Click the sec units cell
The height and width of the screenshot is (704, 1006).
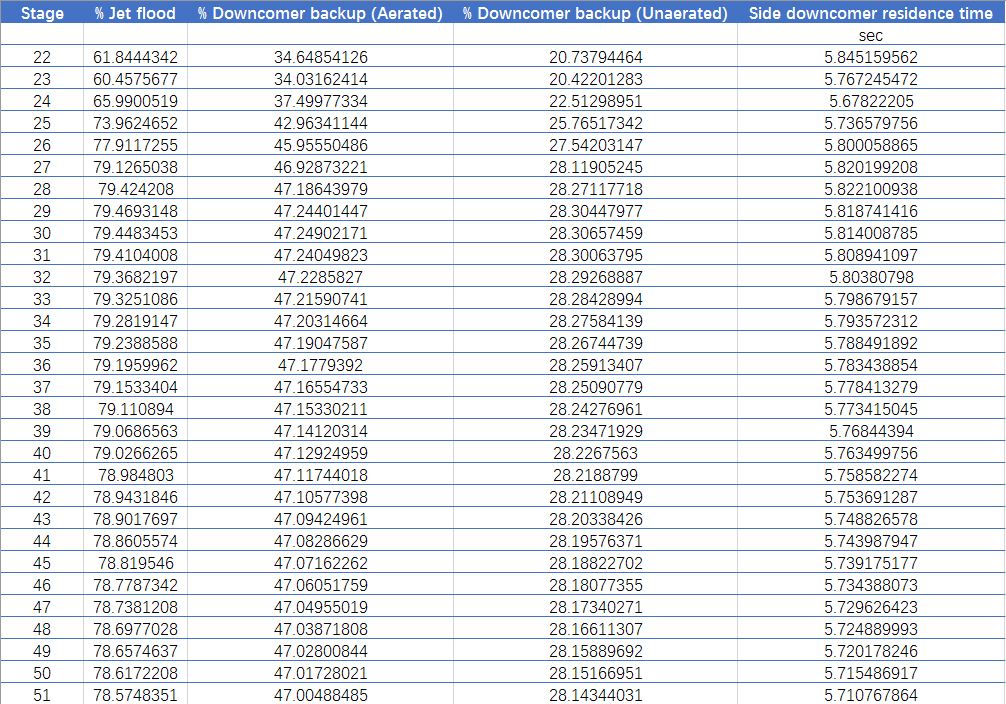coord(871,35)
